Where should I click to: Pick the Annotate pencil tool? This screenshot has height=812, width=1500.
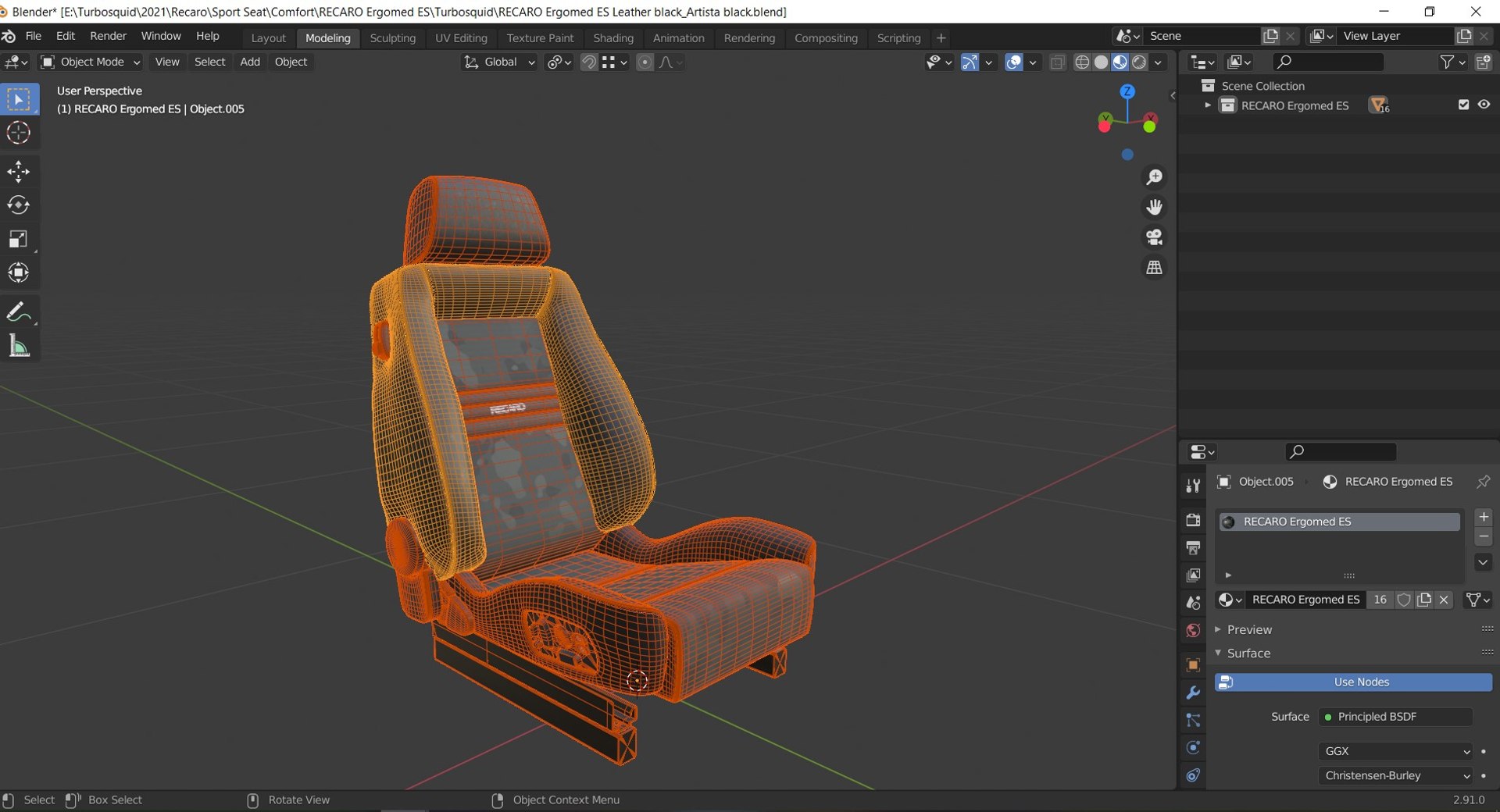(19, 312)
